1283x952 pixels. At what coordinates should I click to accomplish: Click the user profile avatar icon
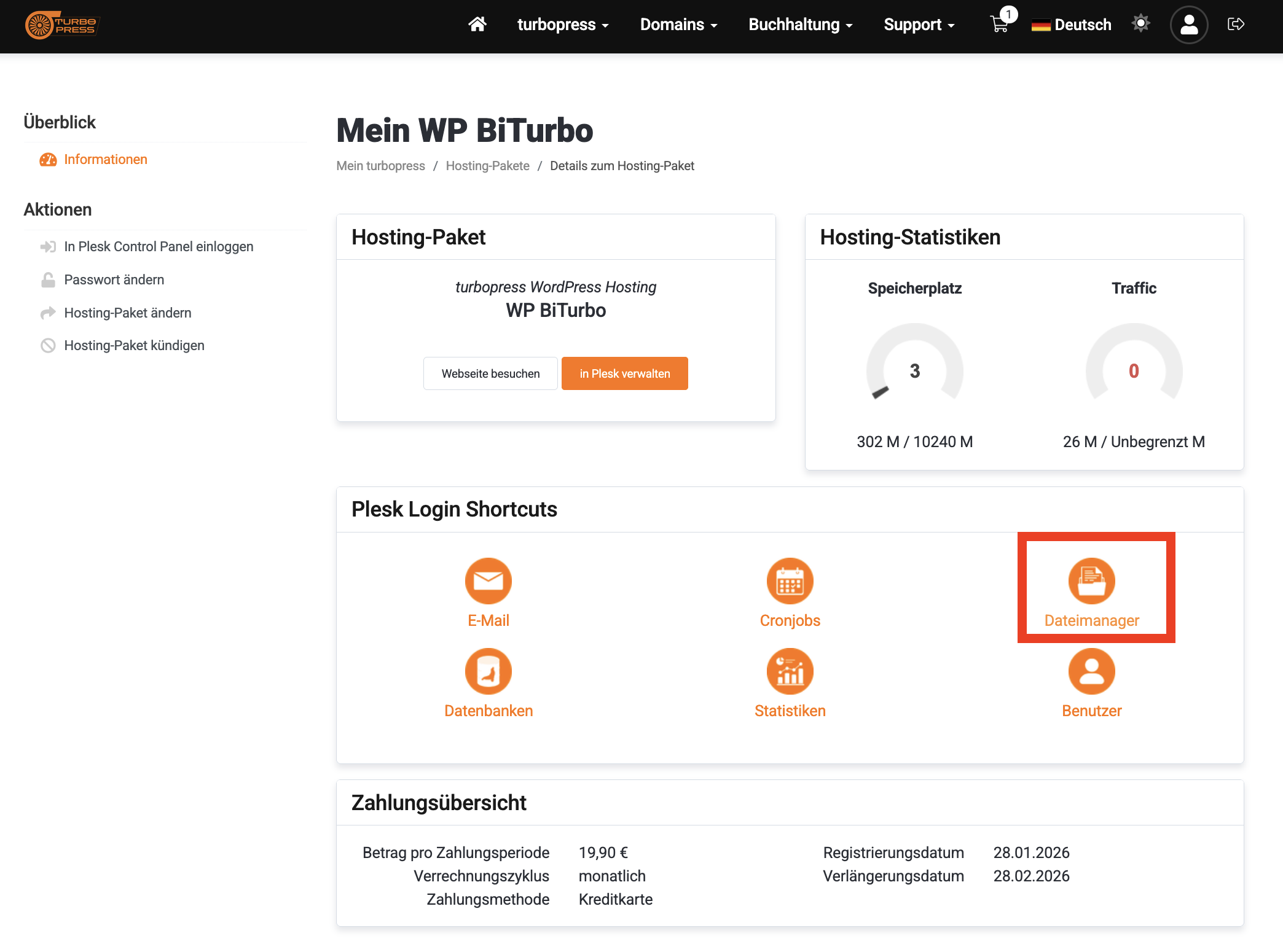(1188, 25)
